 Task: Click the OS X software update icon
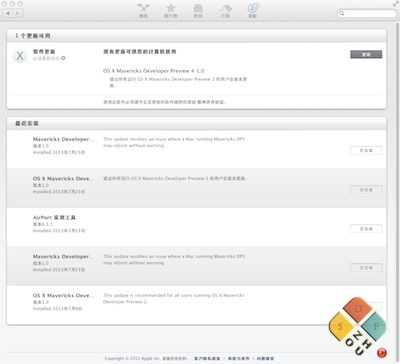pos(20,56)
